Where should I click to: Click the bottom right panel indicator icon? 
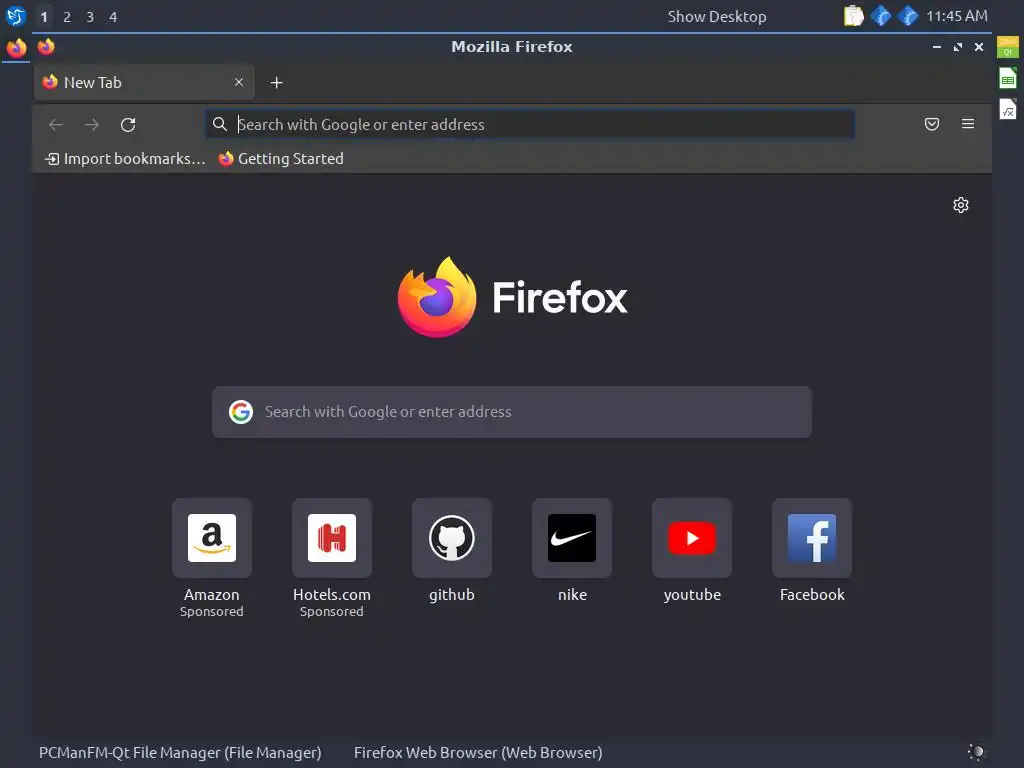point(976,752)
